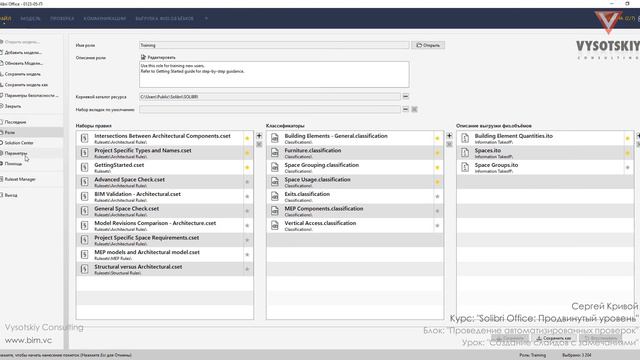Select the Vertical Access.classification row
Image resolution: width=640 pixels, height=360 pixels.
[x=355, y=225]
